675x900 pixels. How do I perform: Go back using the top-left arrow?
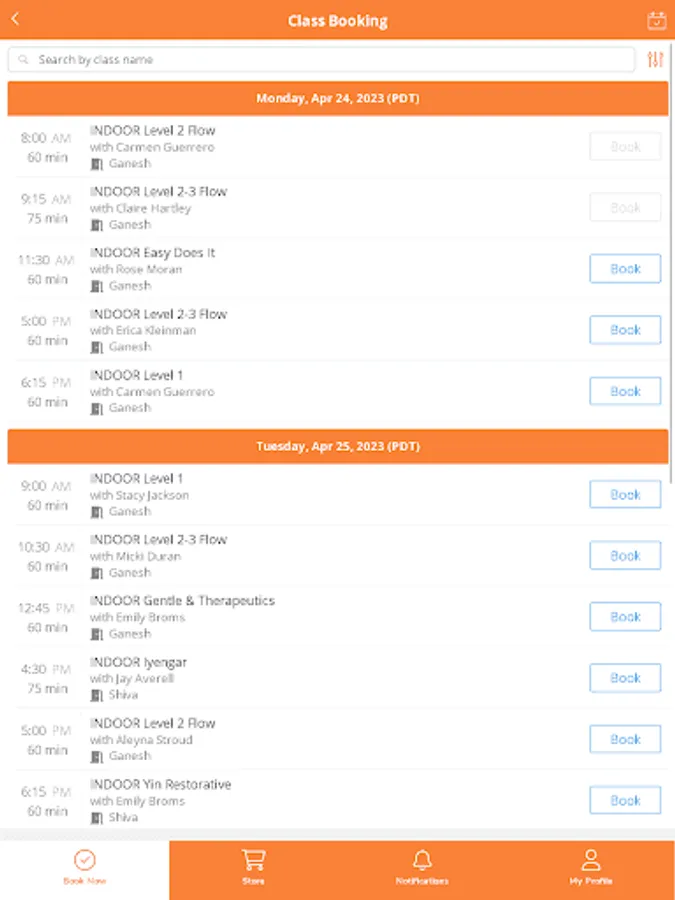[15, 20]
